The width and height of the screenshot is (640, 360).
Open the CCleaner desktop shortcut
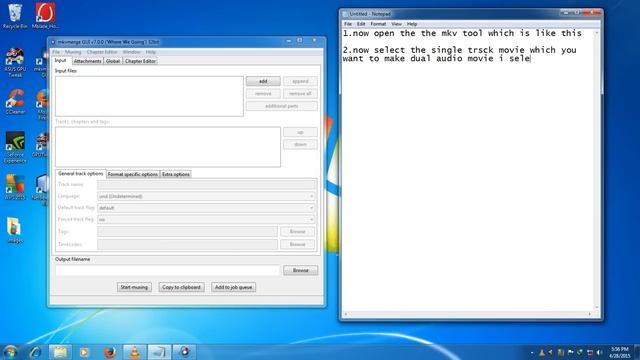(15, 102)
